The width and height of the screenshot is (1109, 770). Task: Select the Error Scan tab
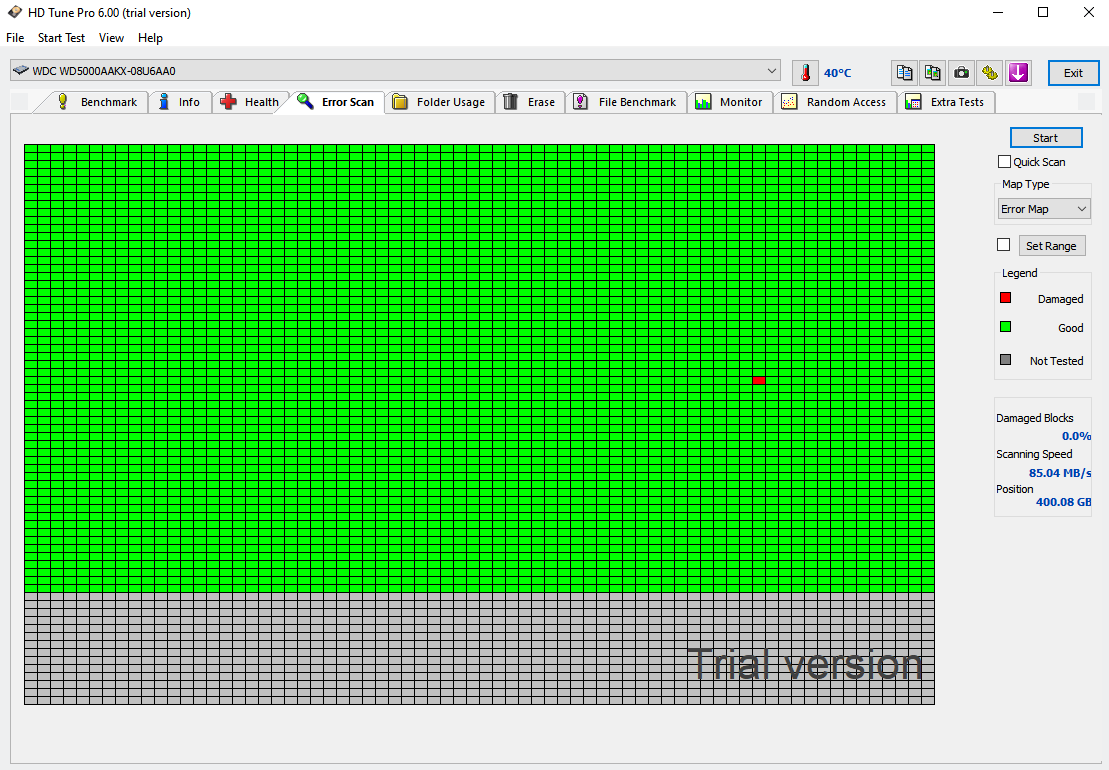tap(336, 102)
